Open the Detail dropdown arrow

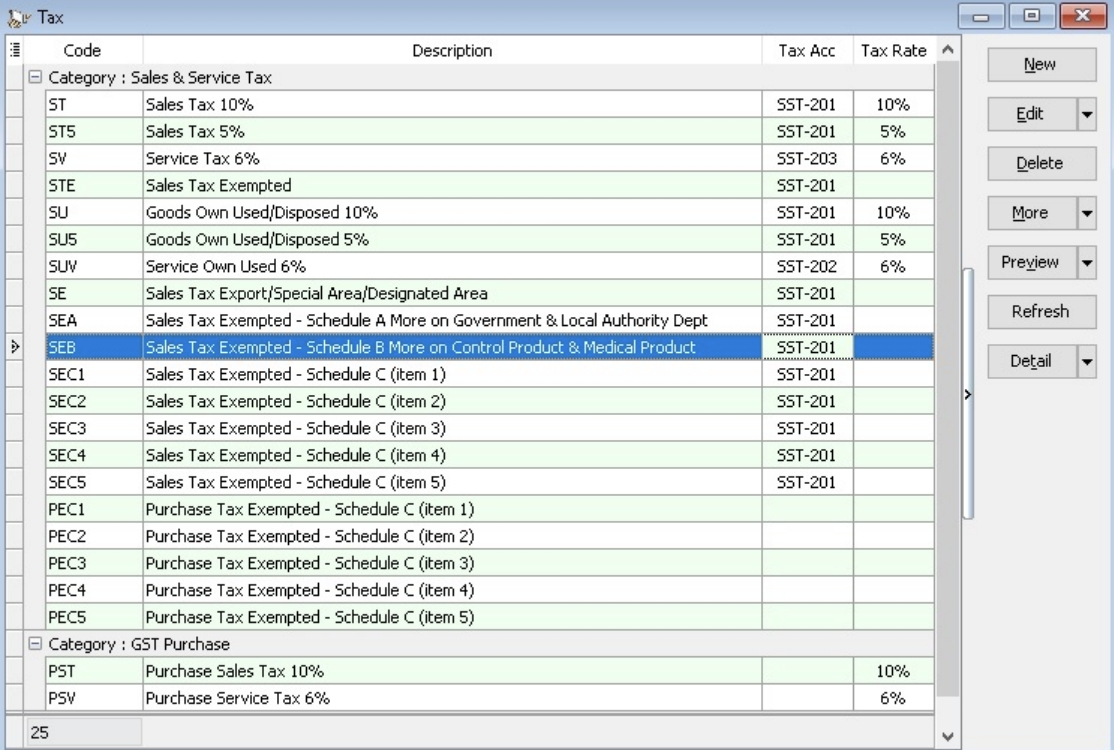[1087, 361]
